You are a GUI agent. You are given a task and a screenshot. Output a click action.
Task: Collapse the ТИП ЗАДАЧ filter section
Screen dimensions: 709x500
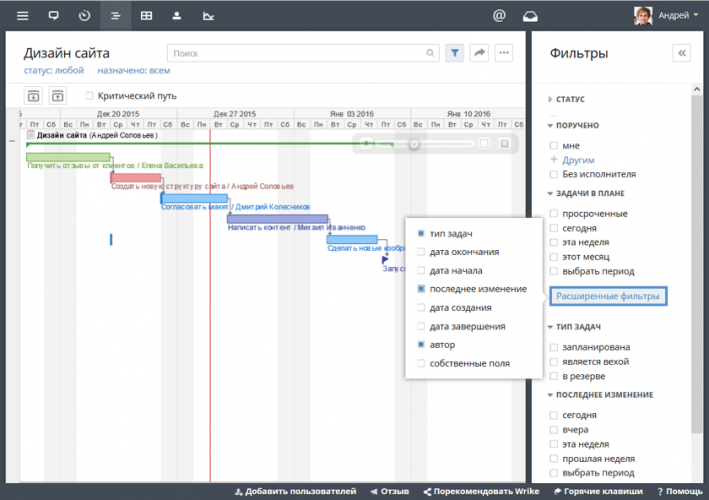coord(575,327)
